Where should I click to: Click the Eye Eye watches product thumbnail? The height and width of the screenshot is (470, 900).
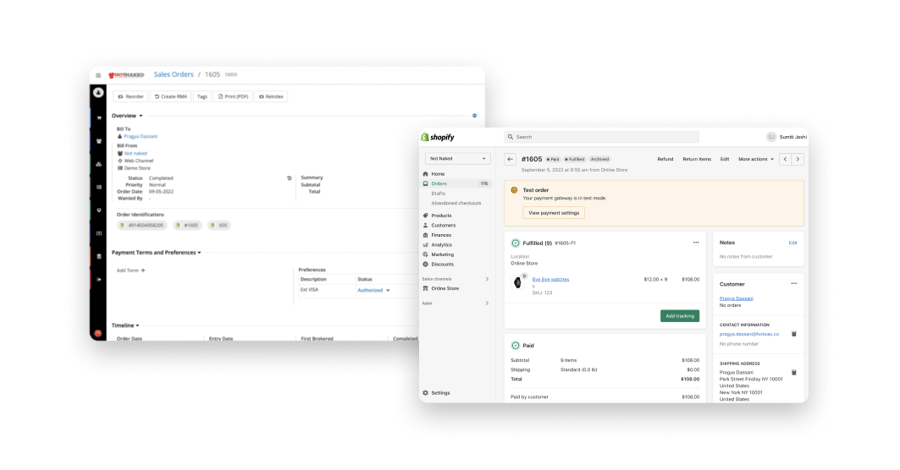click(x=517, y=282)
